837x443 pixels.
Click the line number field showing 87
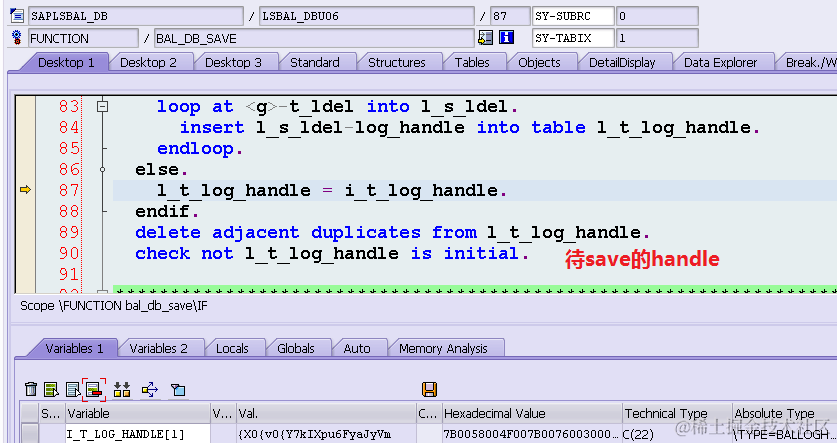pos(510,16)
